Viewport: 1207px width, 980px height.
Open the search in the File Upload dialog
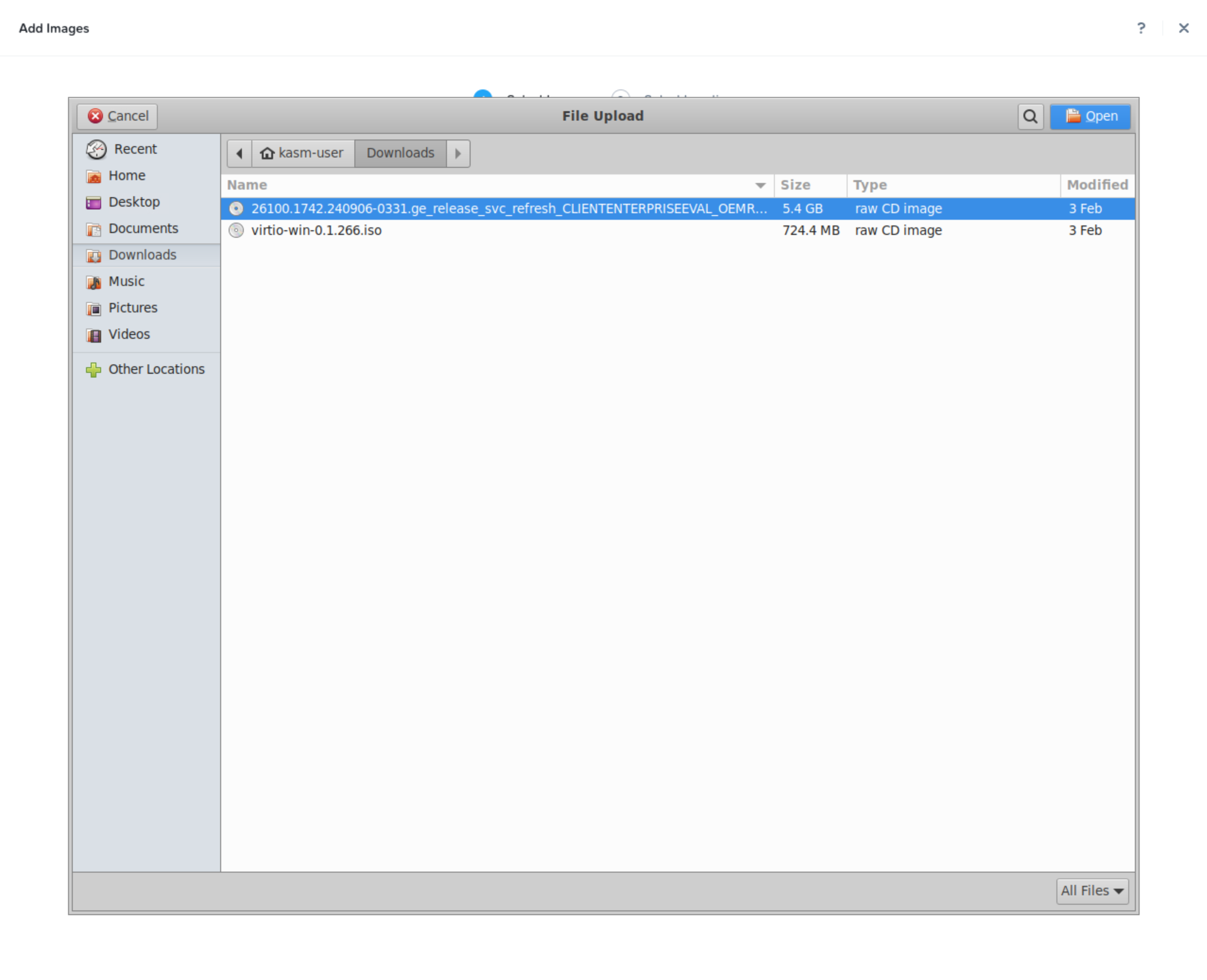[1029, 116]
